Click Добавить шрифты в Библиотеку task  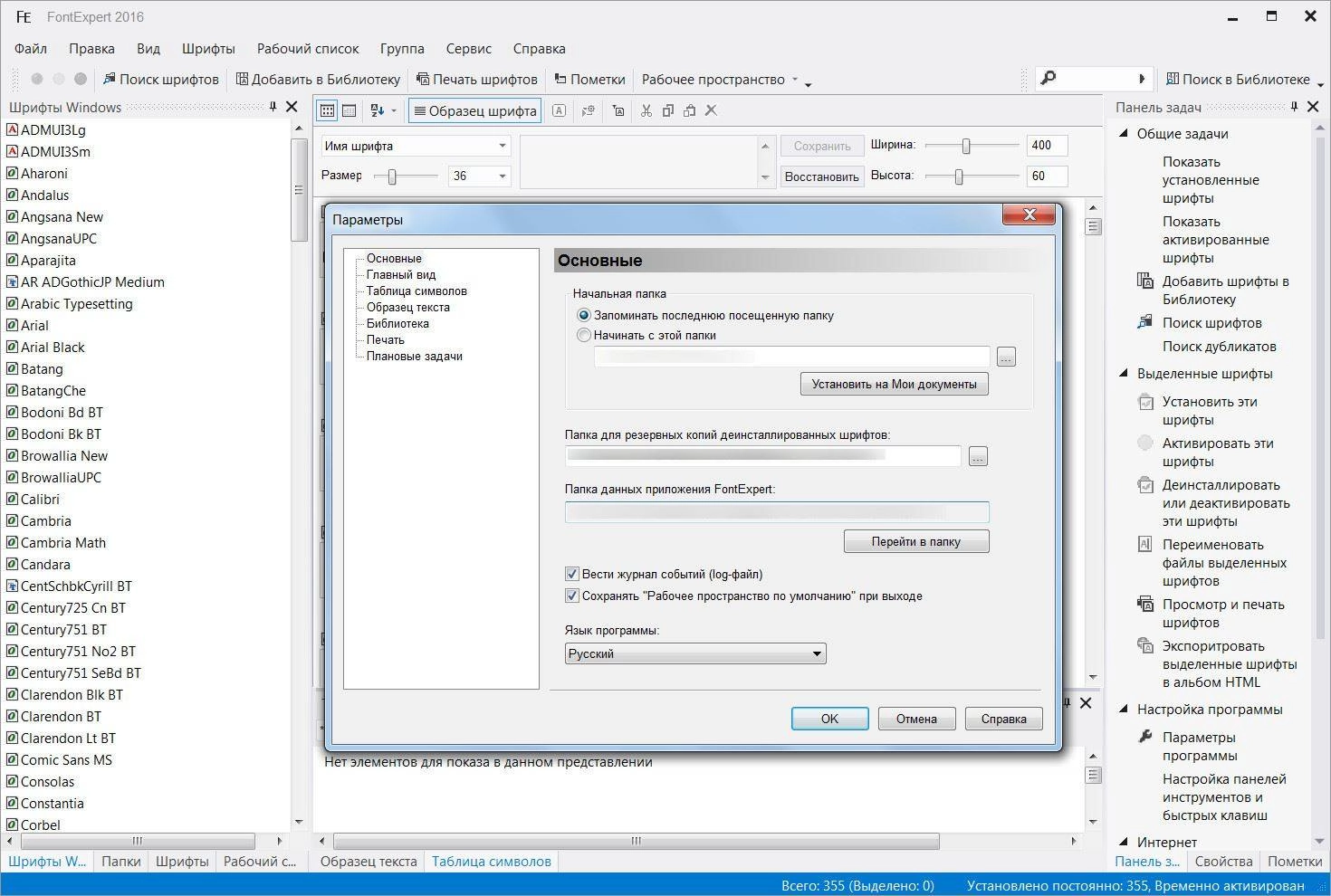(x=1225, y=290)
